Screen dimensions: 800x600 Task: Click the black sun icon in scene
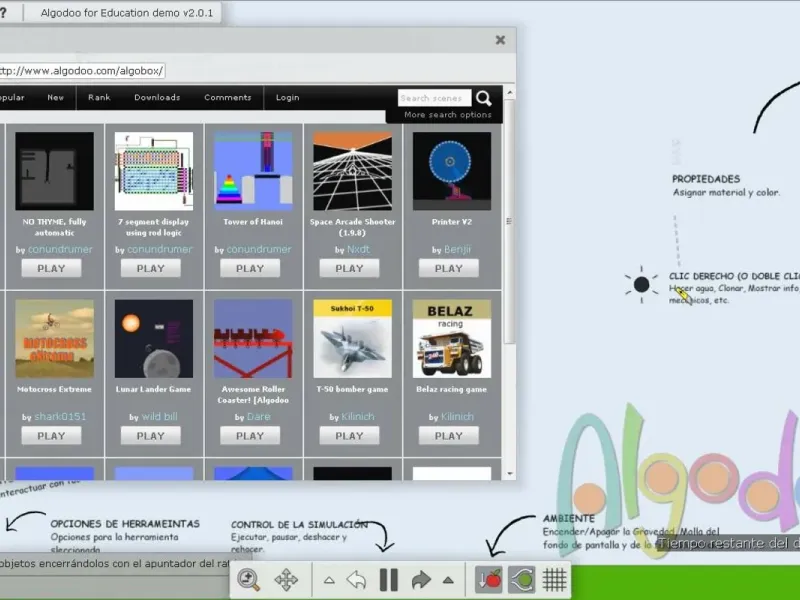(641, 284)
